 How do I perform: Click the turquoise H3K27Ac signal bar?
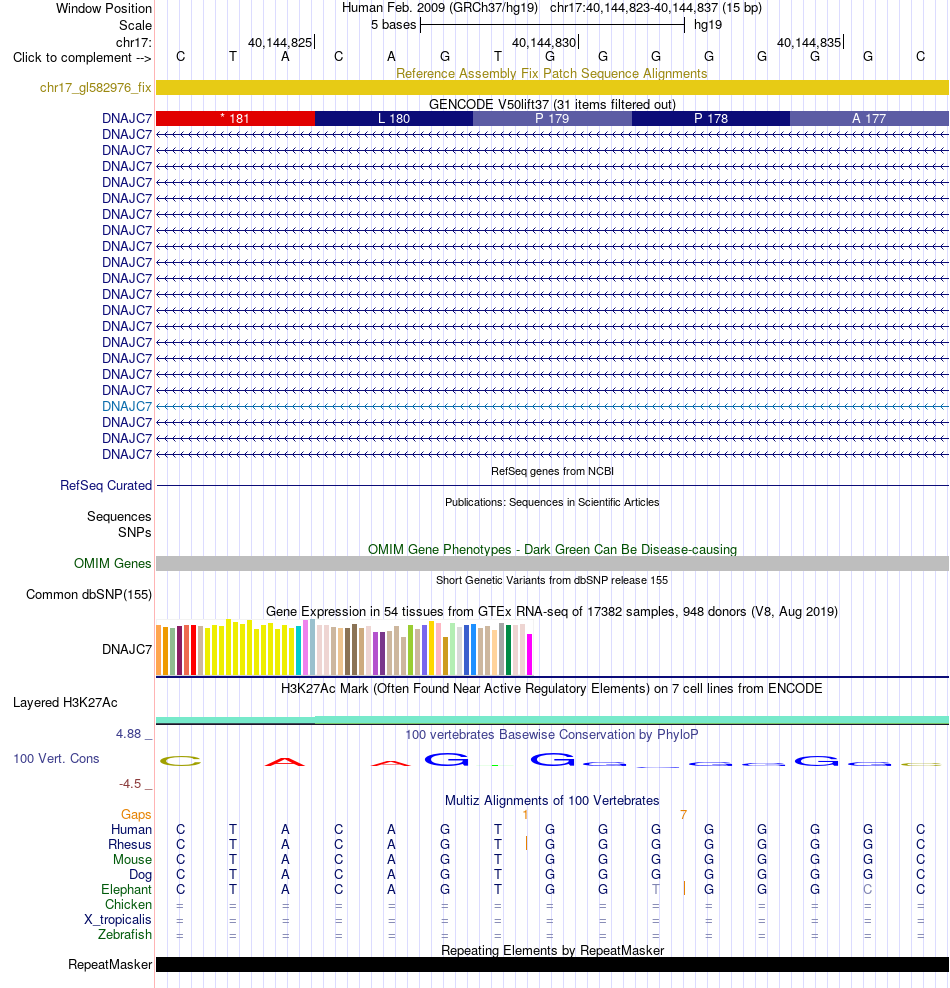pyautogui.click(x=552, y=720)
